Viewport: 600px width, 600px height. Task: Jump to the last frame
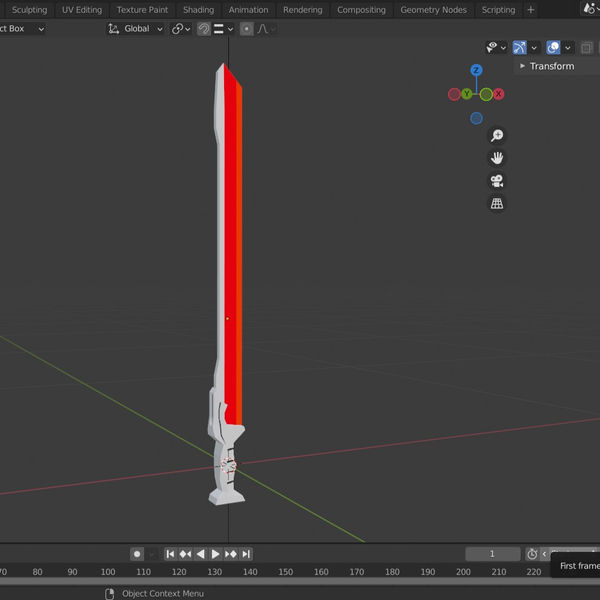pos(246,554)
